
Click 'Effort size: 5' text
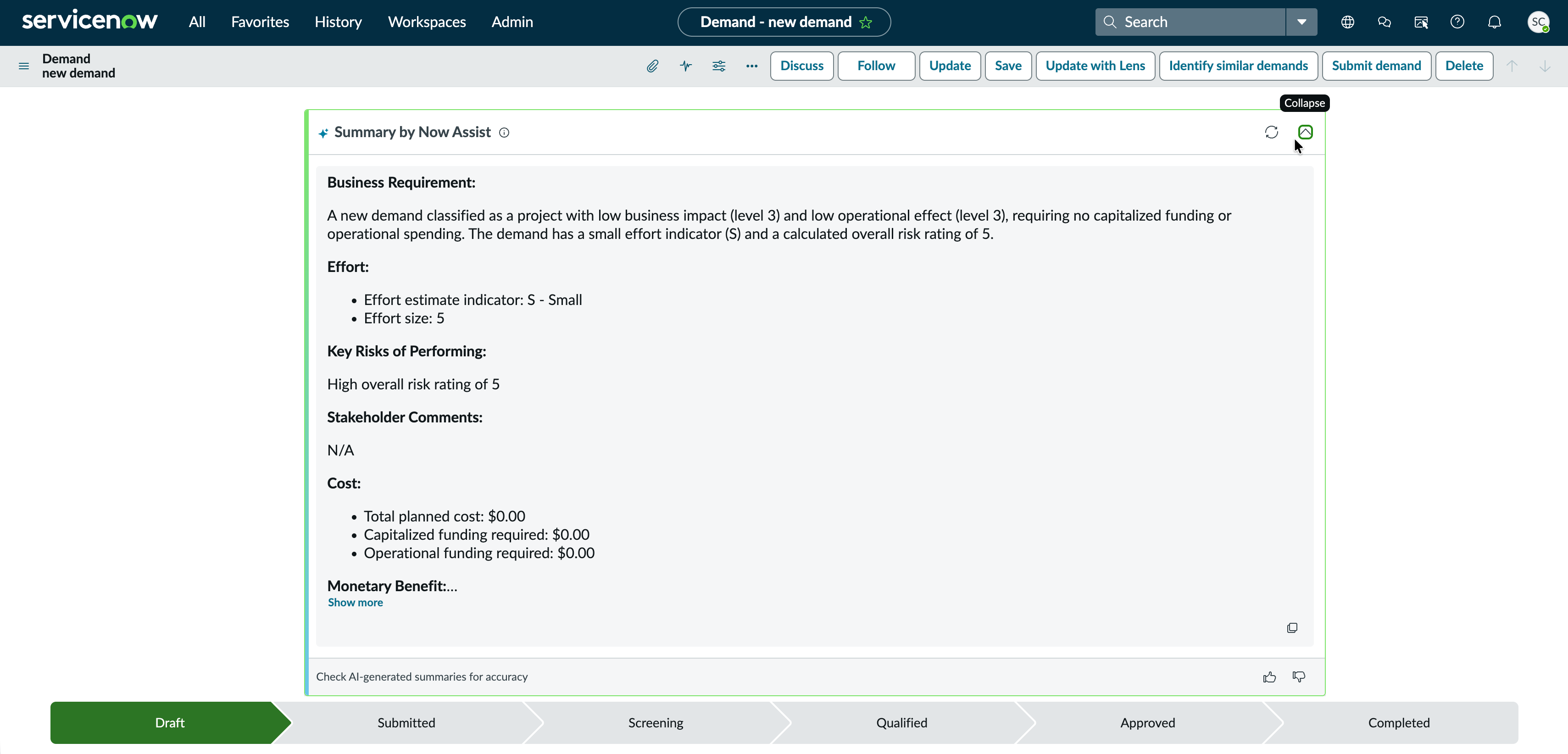pos(404,318)
